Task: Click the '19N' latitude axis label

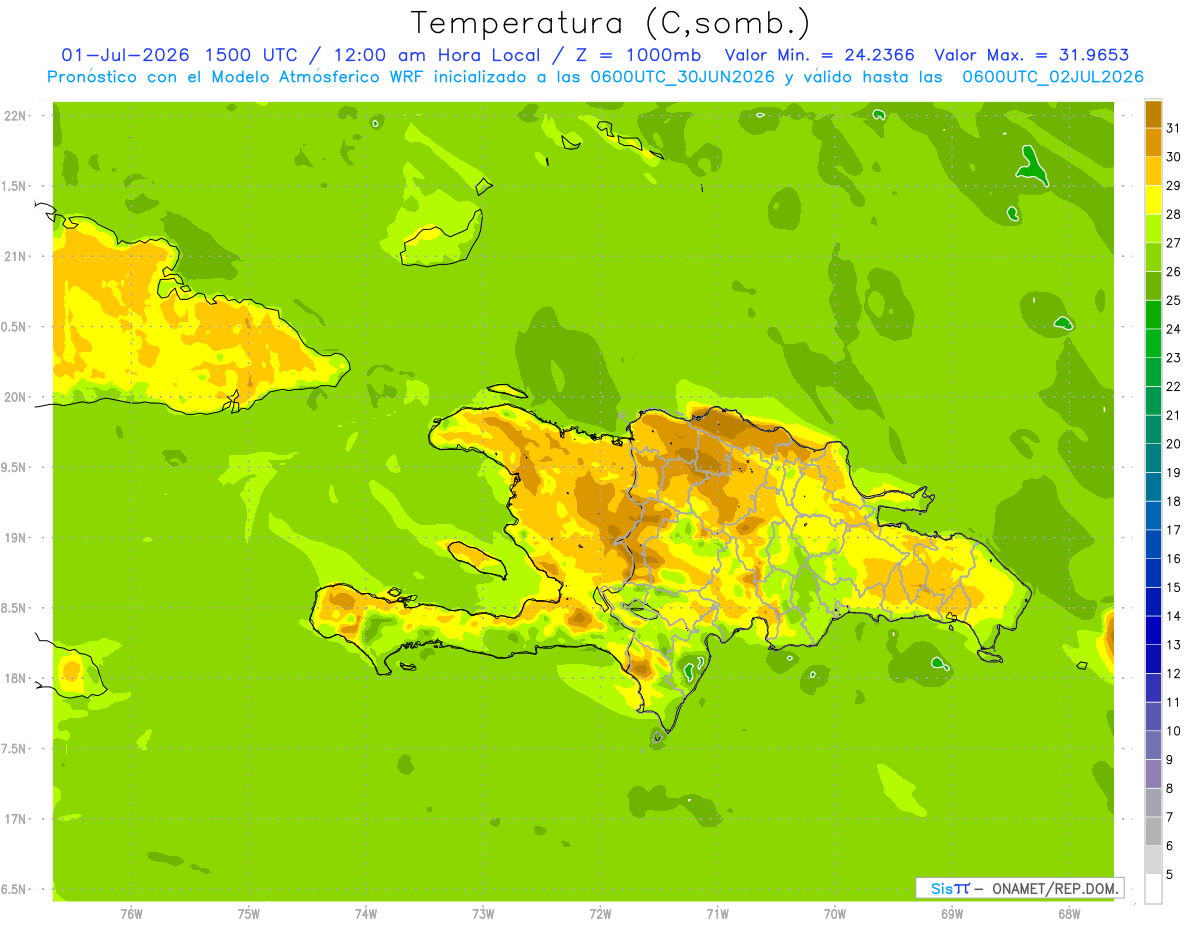Action: tap(14, 538)
